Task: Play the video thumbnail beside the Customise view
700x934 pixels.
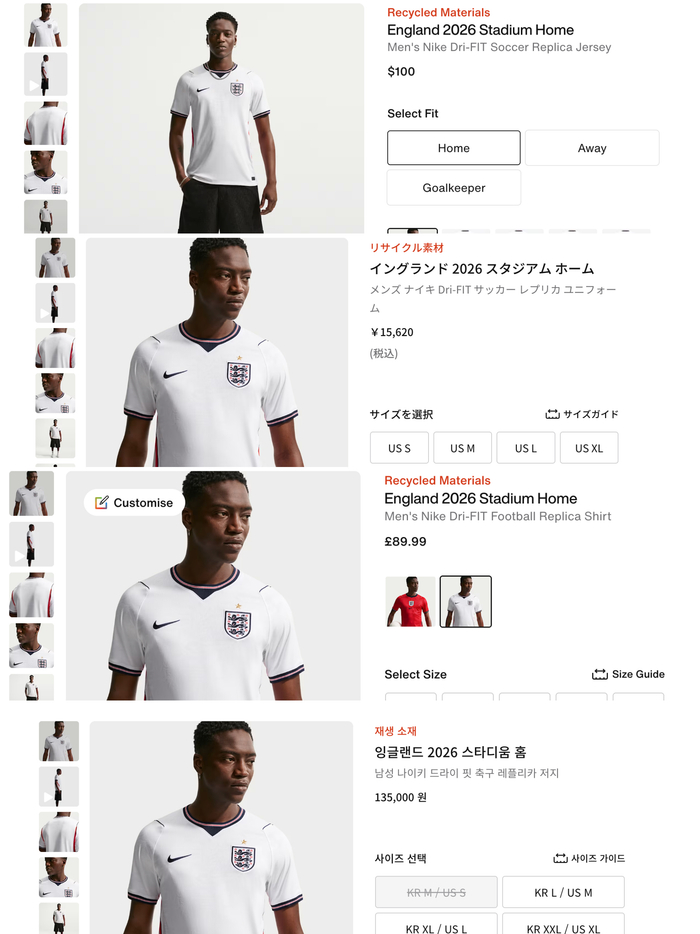Action: tap(31, 545)
